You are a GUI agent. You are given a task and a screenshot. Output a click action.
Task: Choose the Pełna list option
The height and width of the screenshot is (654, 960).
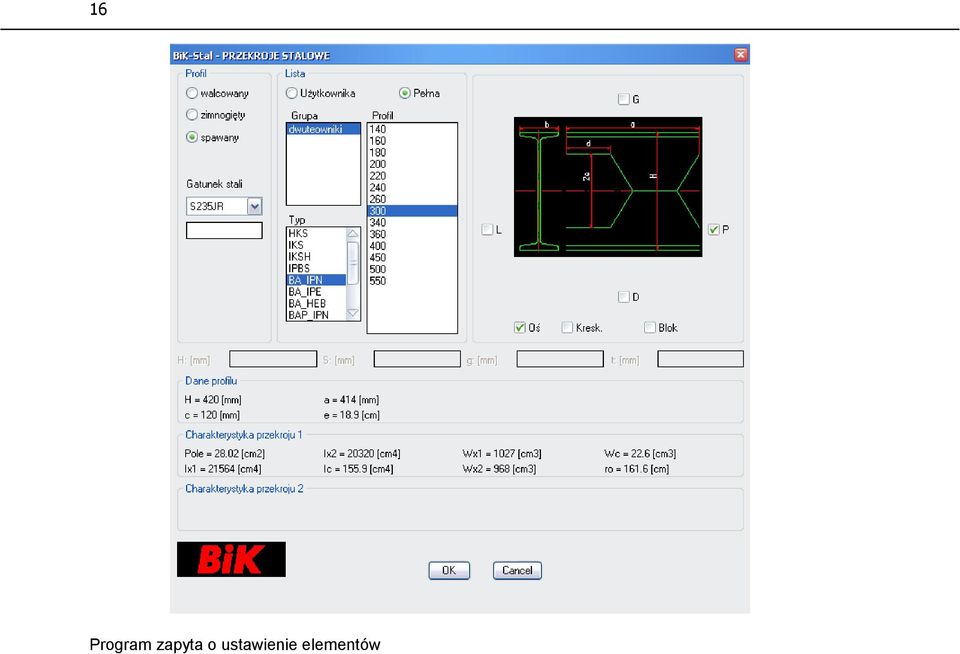(x=405, y=93)
